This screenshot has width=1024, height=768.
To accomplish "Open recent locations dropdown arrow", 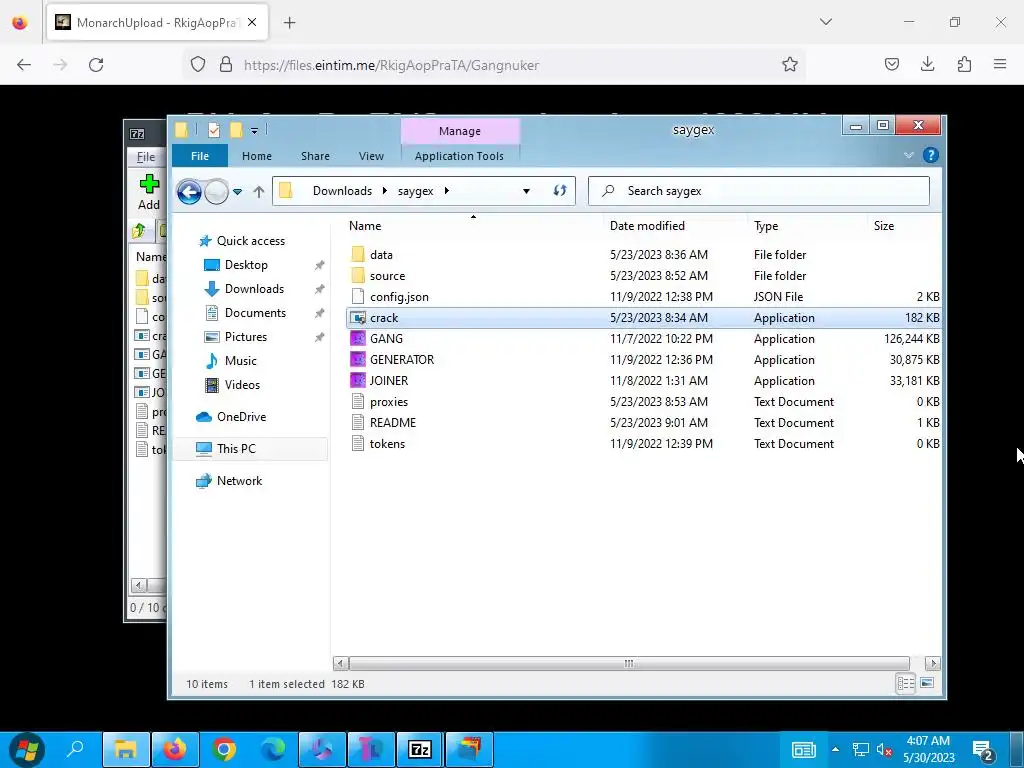I will 238,191.
